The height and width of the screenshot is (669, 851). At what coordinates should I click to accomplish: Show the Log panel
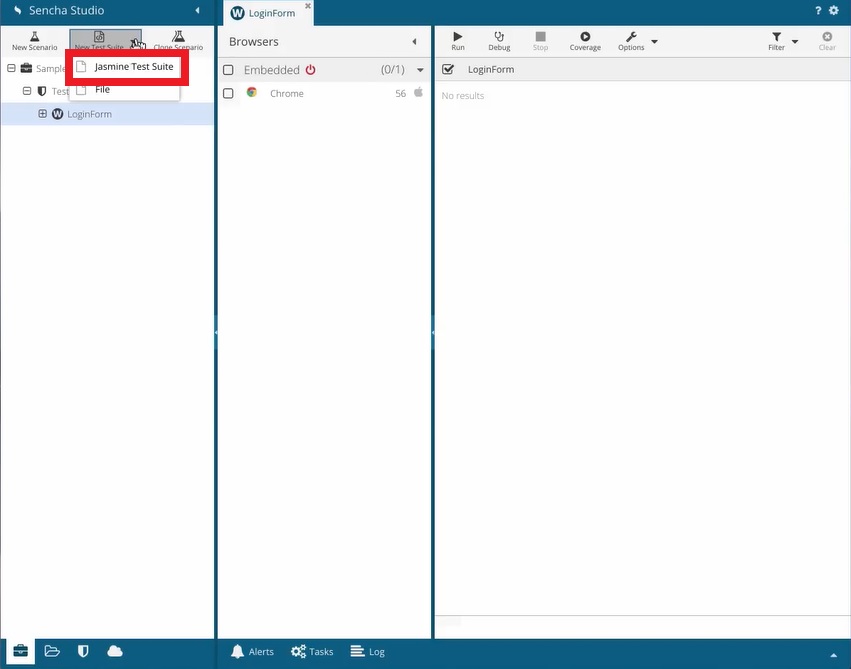(x=367, y=652)
